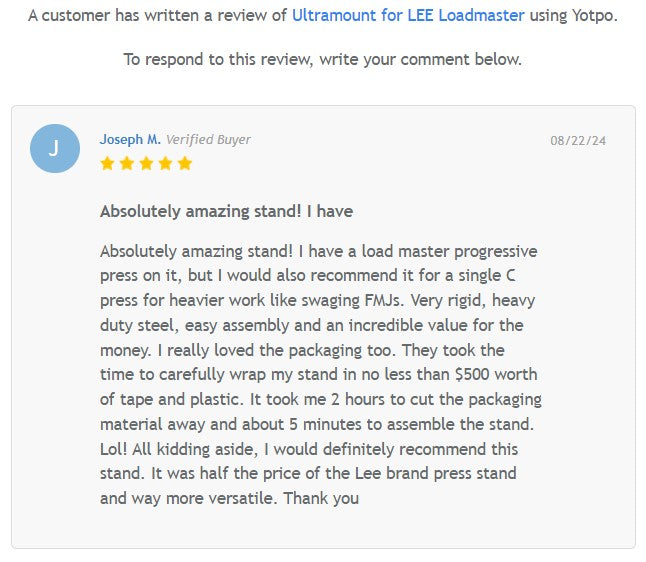This screenshot has width=646, height=562.
Task: Click the review date 08/22/24
Action: pos(578,141)
